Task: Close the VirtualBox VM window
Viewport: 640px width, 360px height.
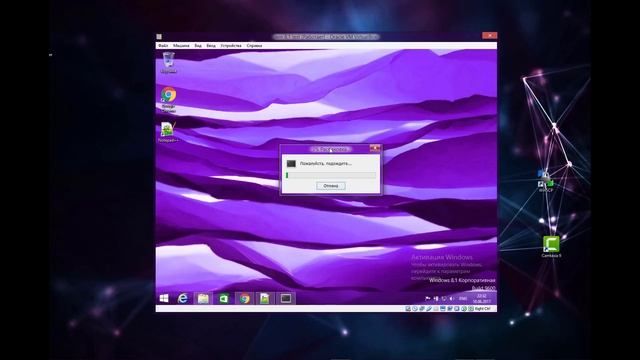Action: click(489, 36)
